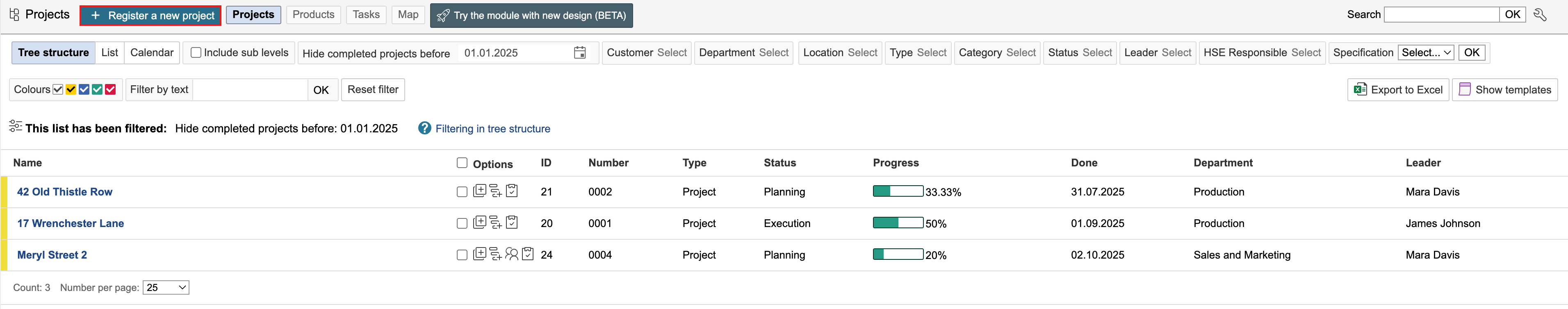Switch to the Calendar view tab
This screenshot has height=309, width=1568.
tap(152, 53)
